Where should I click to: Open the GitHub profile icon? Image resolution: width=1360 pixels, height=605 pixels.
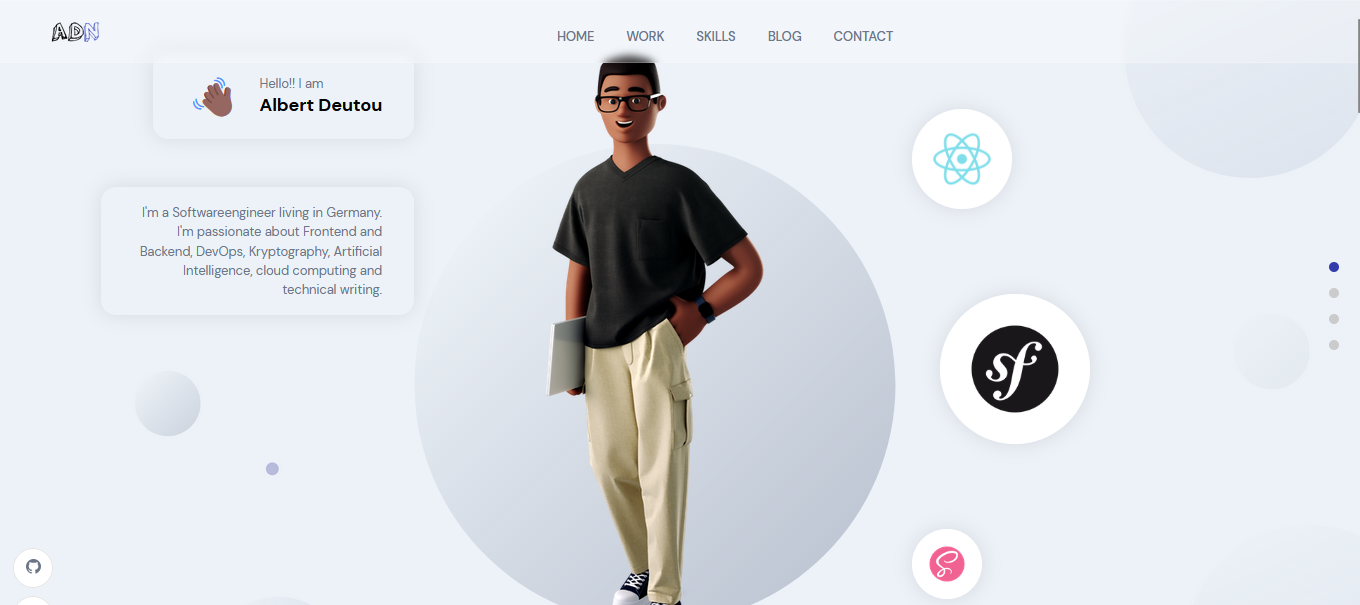(x=33, y=567)
